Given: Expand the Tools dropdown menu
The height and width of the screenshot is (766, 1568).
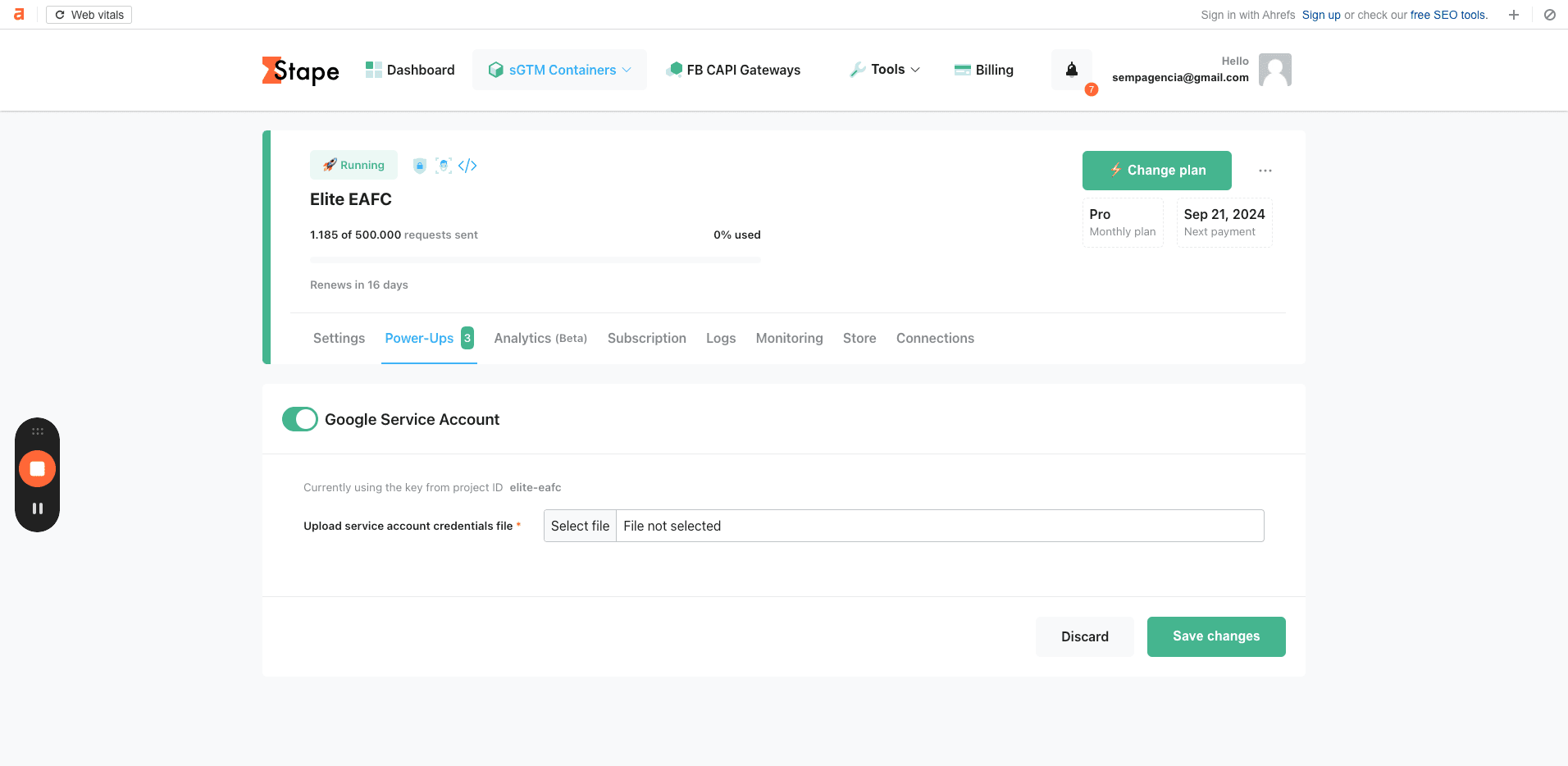Looking at the screenshot, I should (x=885, y=70).
